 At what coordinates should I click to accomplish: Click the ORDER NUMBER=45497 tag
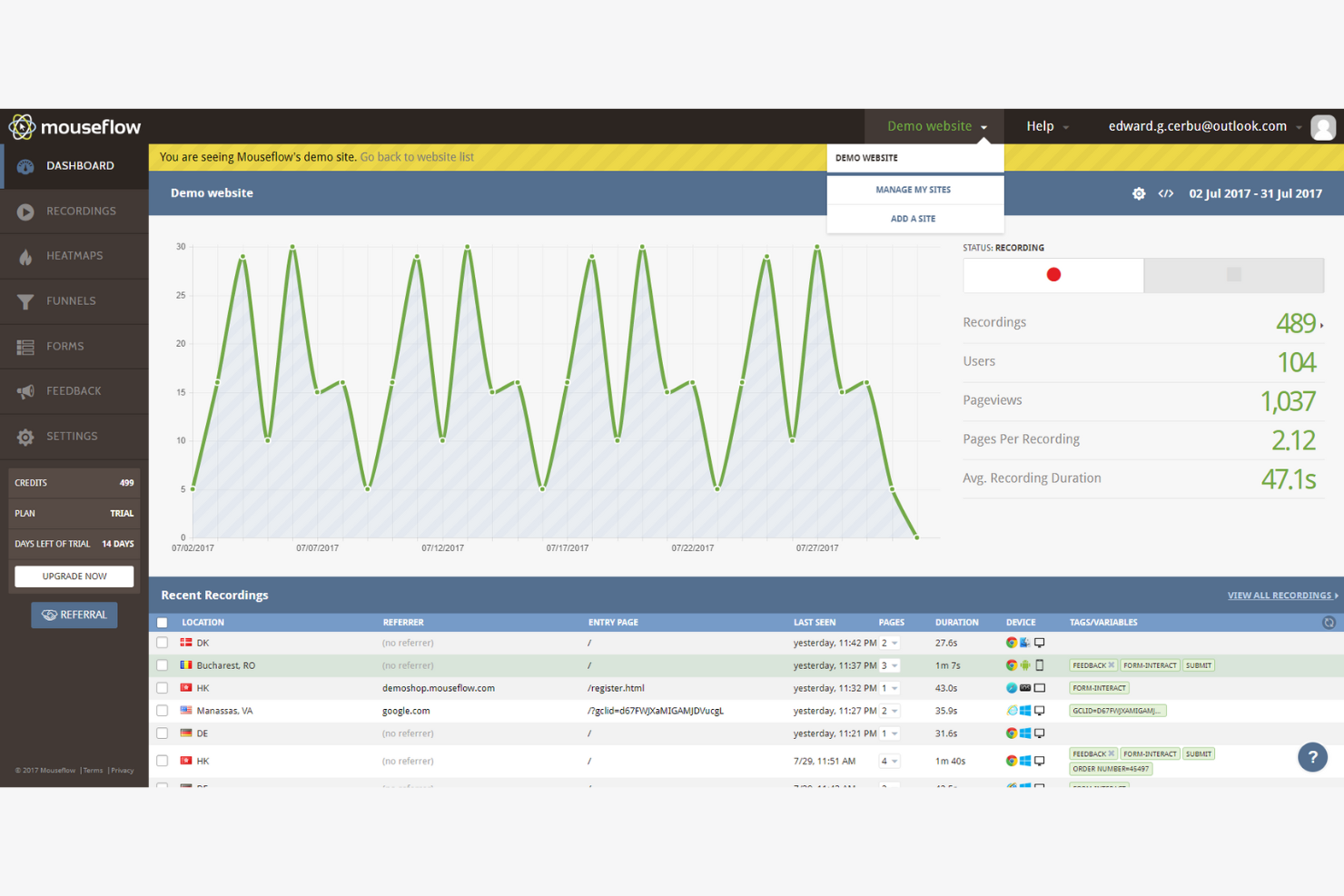click(x=1111, y=769)
